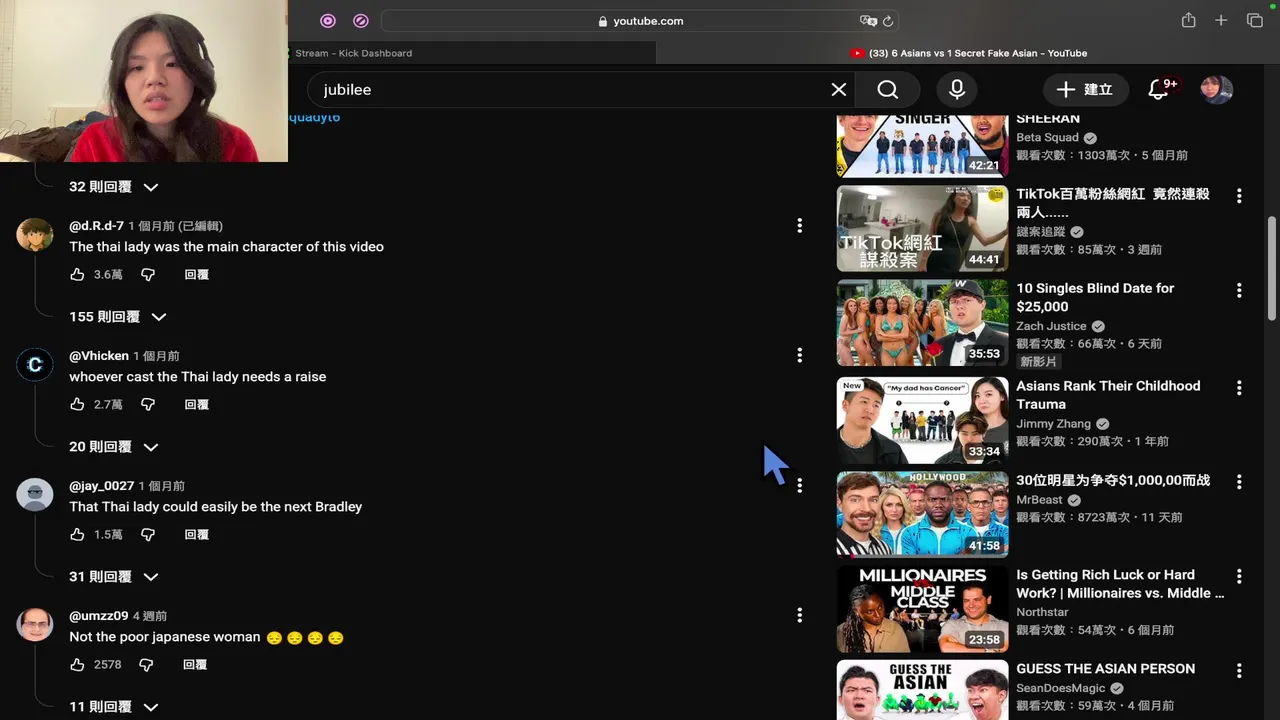The height and width of the screenshot is (720, 1280).
Task: Open more options for GUESS THE ASIAN PERSON
Action: pyautogui.click(x=1239, y=671)
